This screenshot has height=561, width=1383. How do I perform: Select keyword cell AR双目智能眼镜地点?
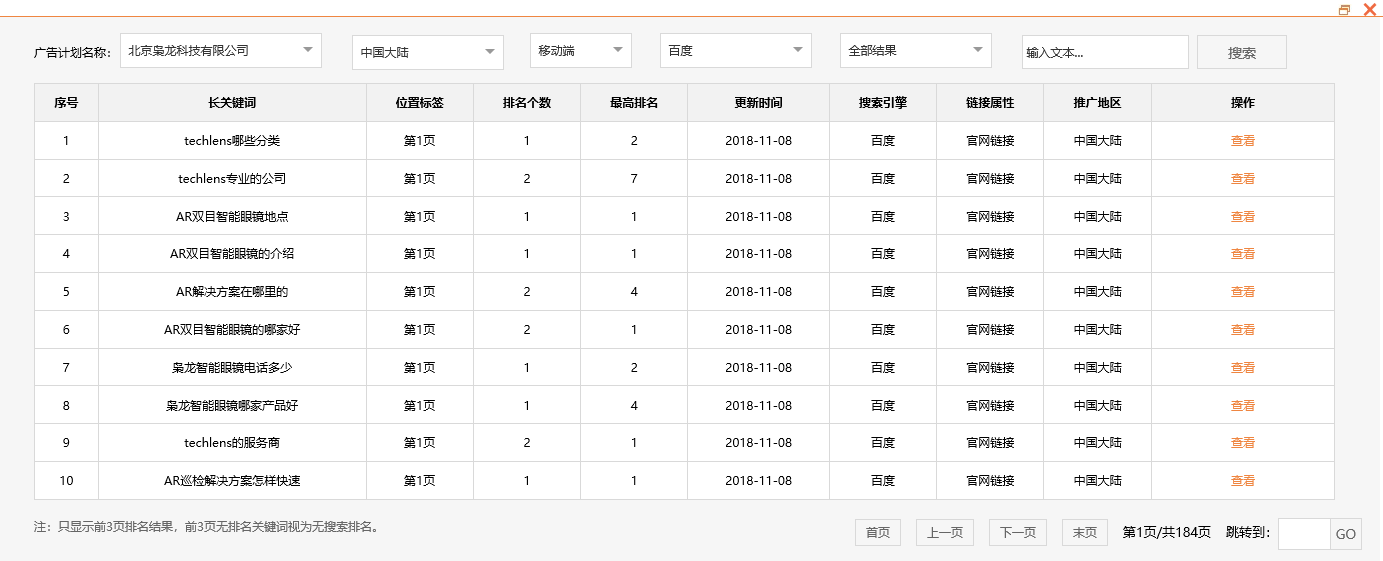point(232,217)
